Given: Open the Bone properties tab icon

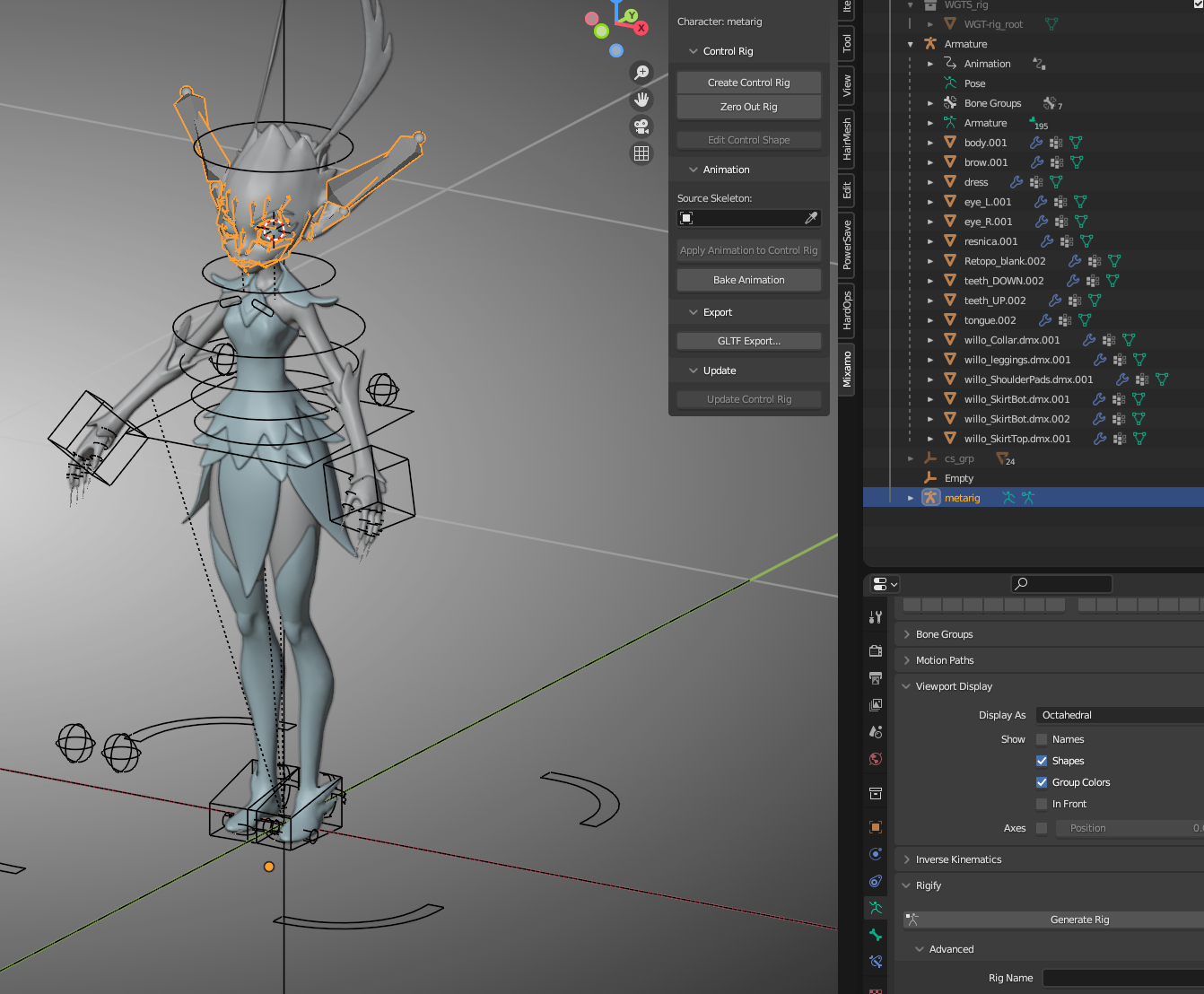Looking at the screenshot, I should click(x=876, y=935).
